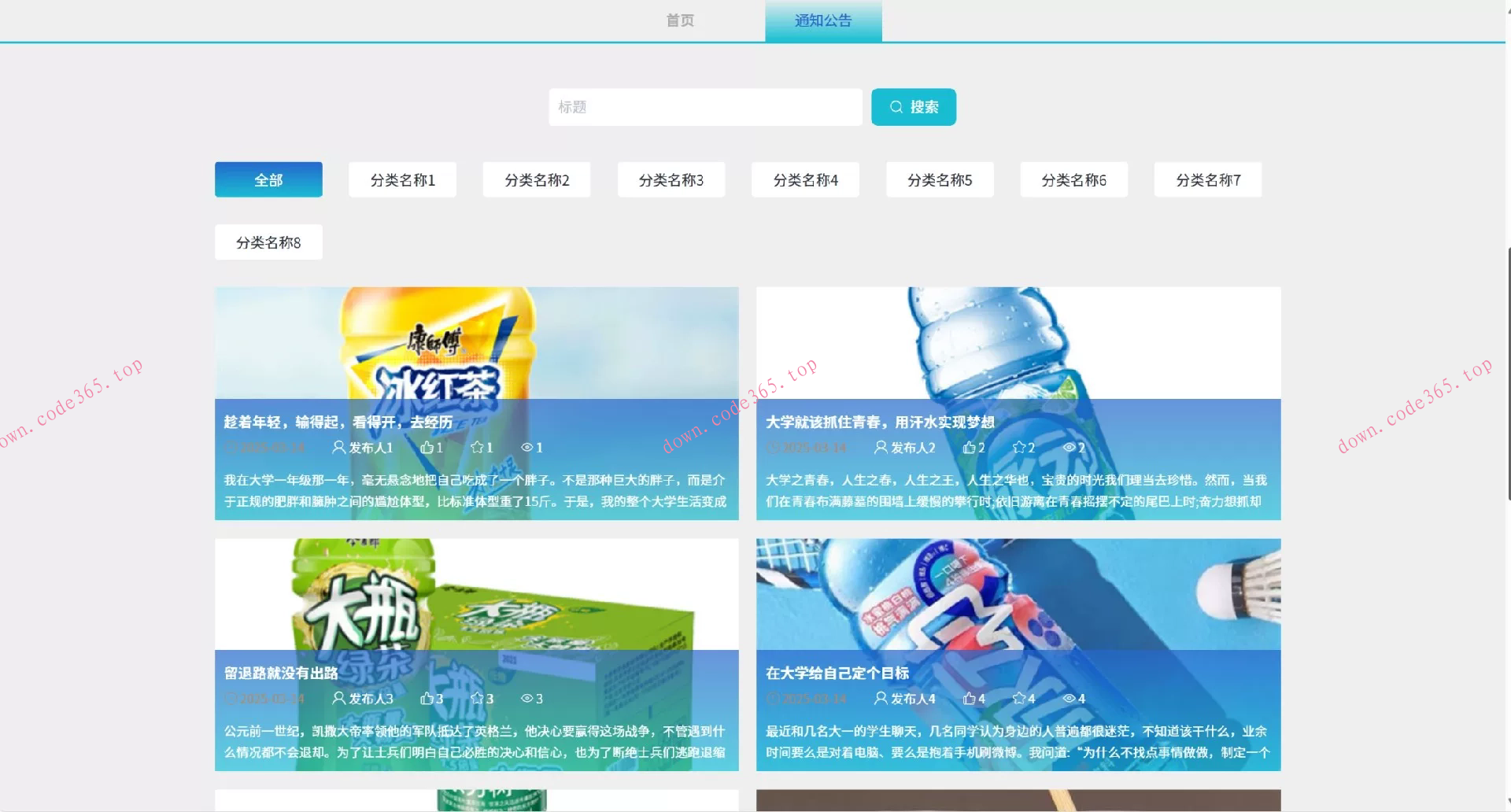This screenshot has height=812, width=1511.
Task: Click the clock icon on "在大学给自己定个目标"
Action: tap(774, 698)
